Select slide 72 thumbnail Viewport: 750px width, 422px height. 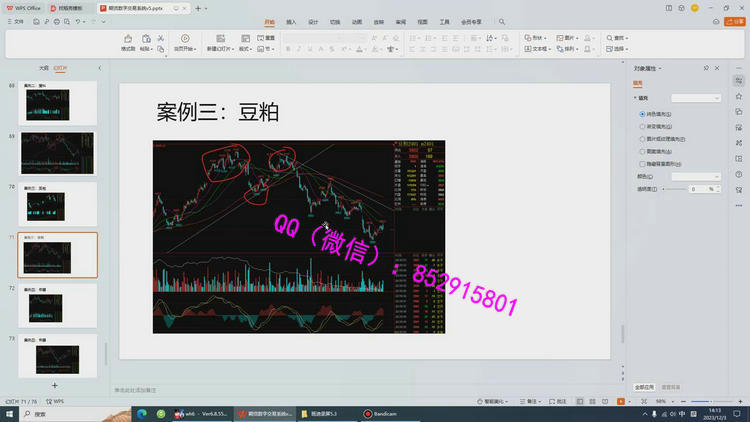tap(57, 306)
